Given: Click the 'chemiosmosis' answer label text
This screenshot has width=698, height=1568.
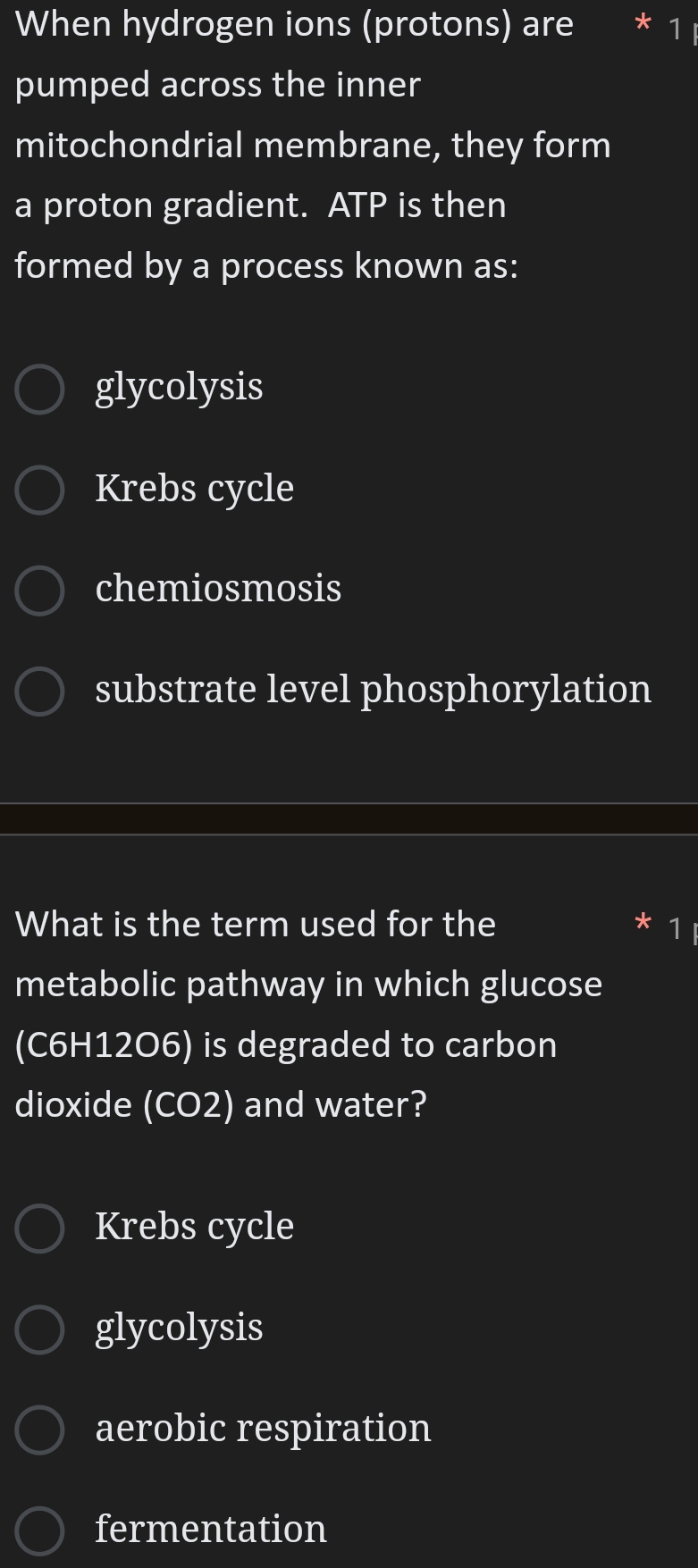Looking at the screenshot, I should tap(218, 589).
